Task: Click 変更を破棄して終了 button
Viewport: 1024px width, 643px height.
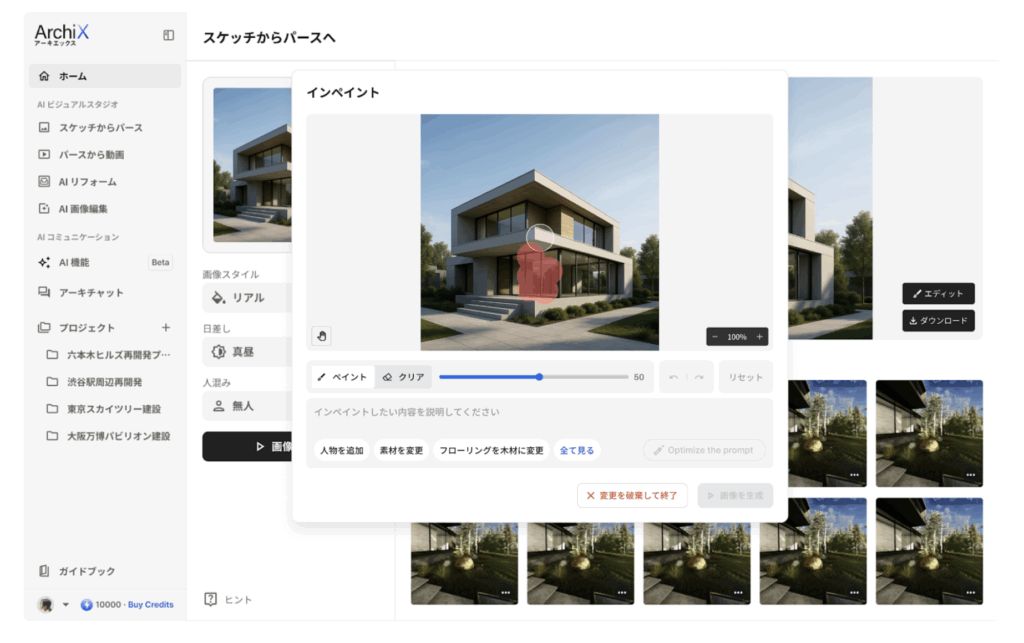Action: [x=632, y=495]
